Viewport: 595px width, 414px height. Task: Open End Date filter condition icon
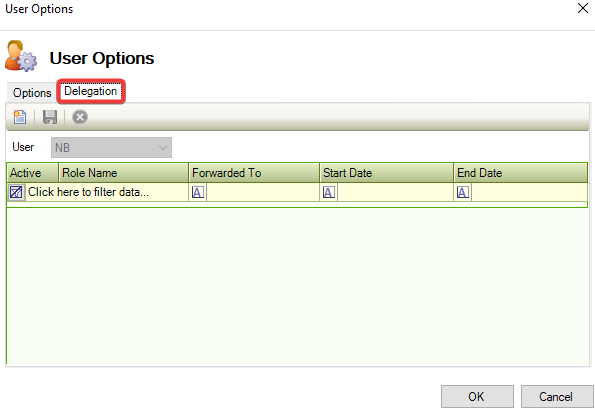pos(463,192)
